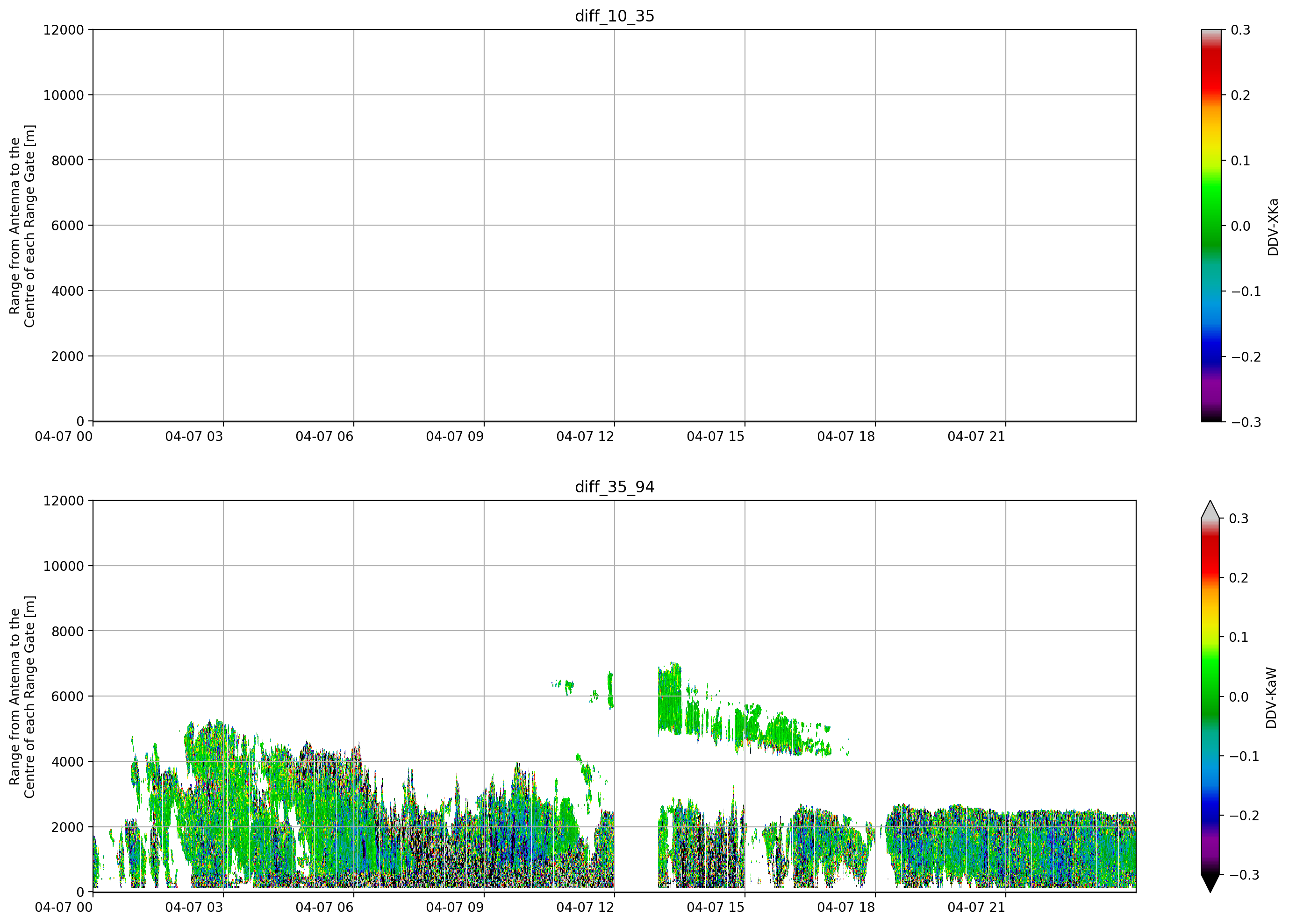The height and width of the screenshot is (924, 1289).
Task: Click the 04-07 06 x-tick of diff_10_35 plot
Action: (x=324, y=436)
